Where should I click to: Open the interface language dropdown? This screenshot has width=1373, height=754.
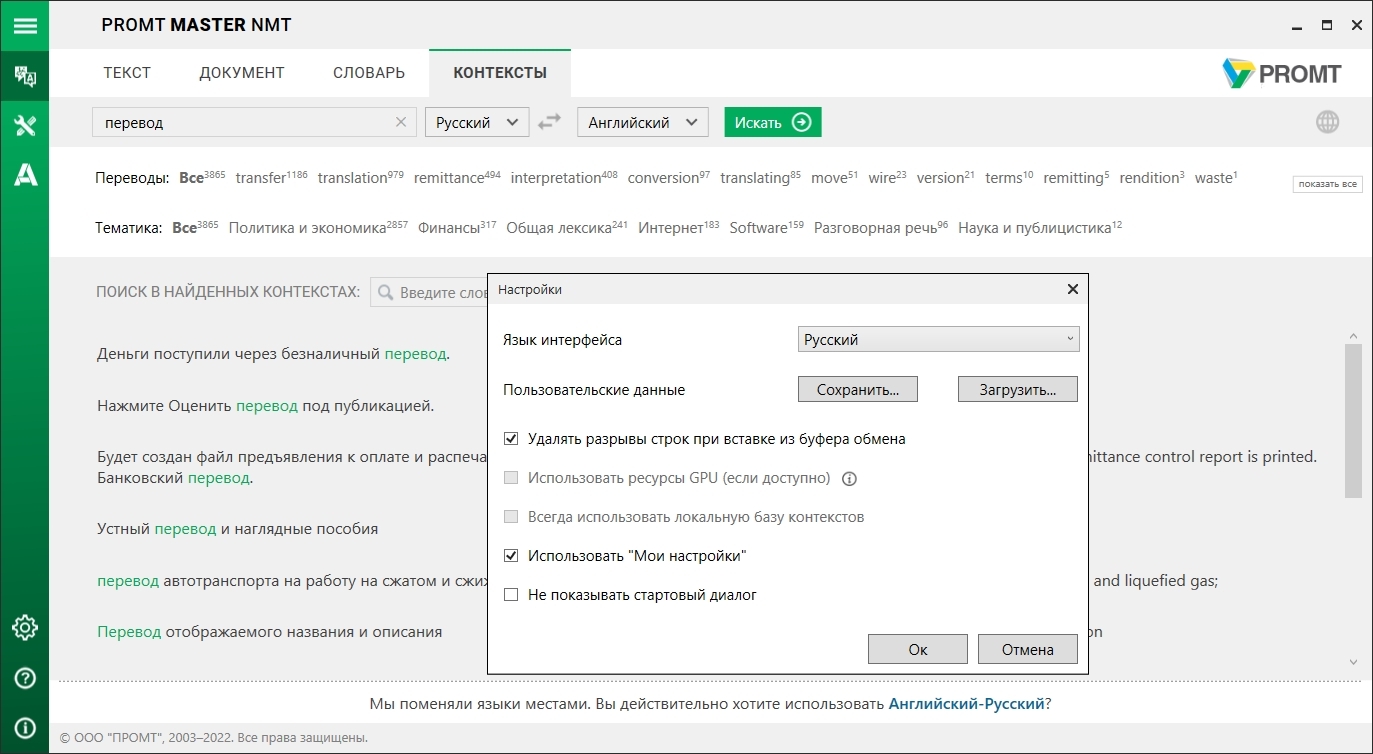coord(938,339)
